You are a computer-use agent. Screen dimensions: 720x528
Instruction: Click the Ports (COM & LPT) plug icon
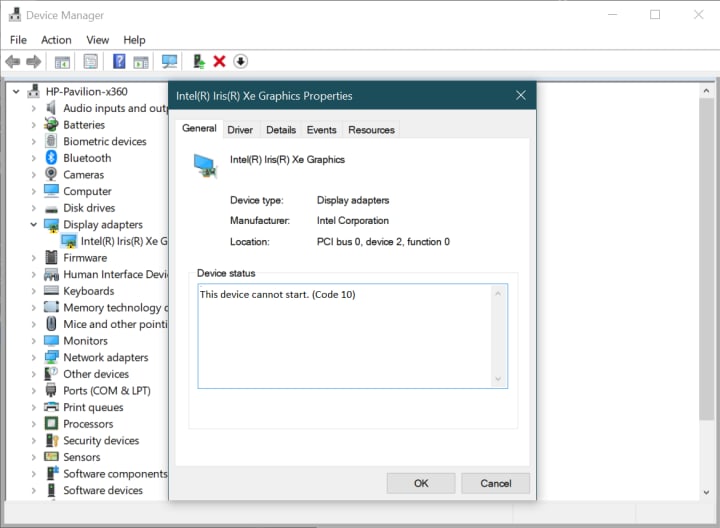(51, 390)
